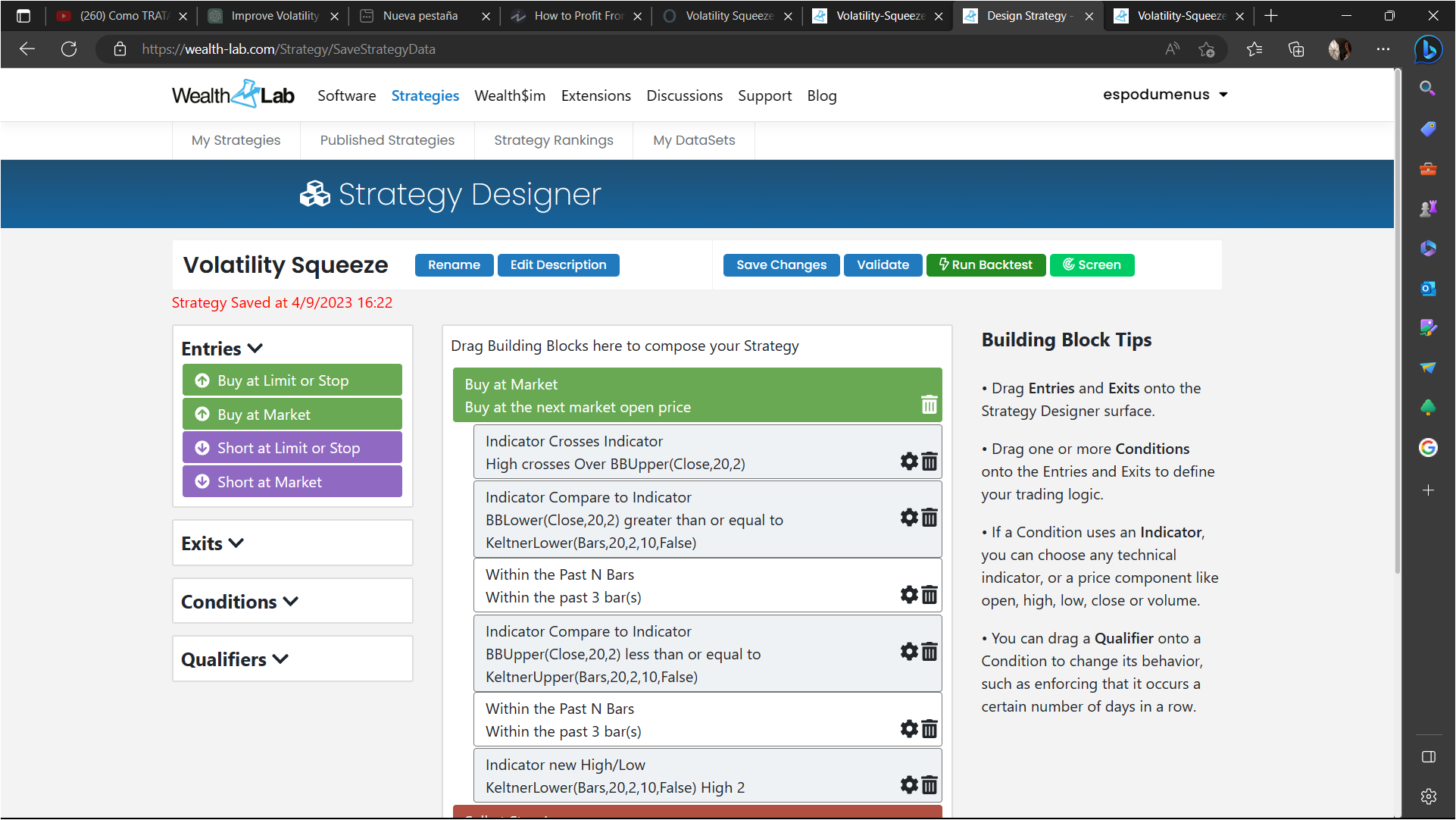Click the Bing chat icon
Viewport: 1456px width, 820px height.
point(1428,49)
